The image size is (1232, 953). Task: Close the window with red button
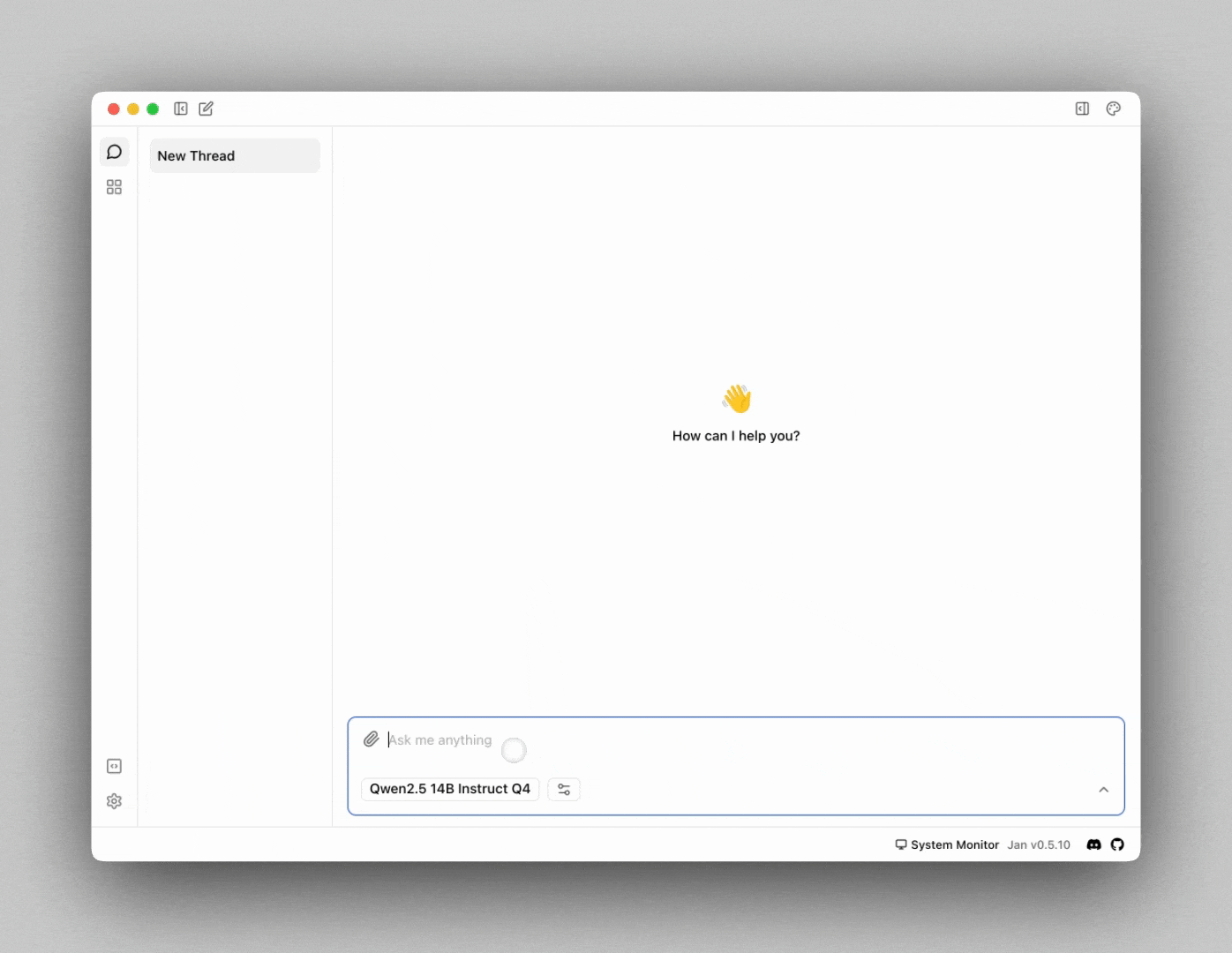pos(114,109)
